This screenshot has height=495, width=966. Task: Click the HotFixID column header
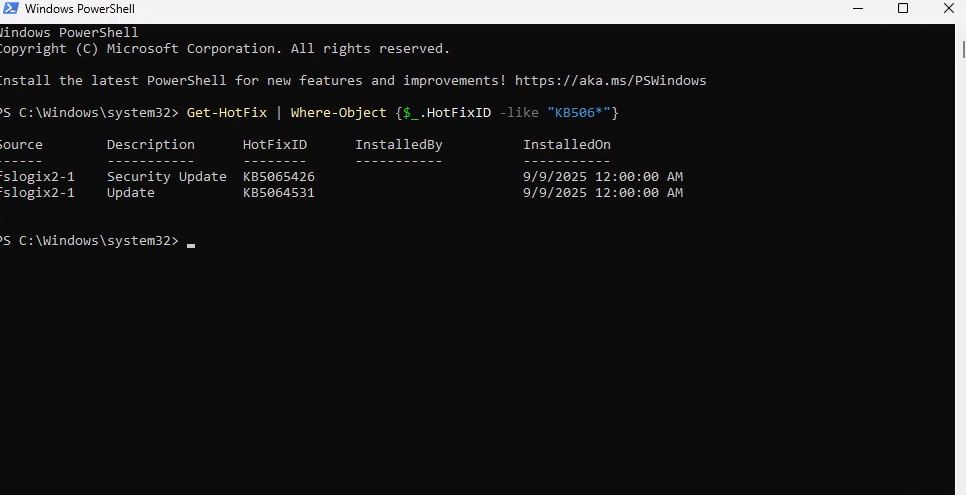(x=274, y=144)
